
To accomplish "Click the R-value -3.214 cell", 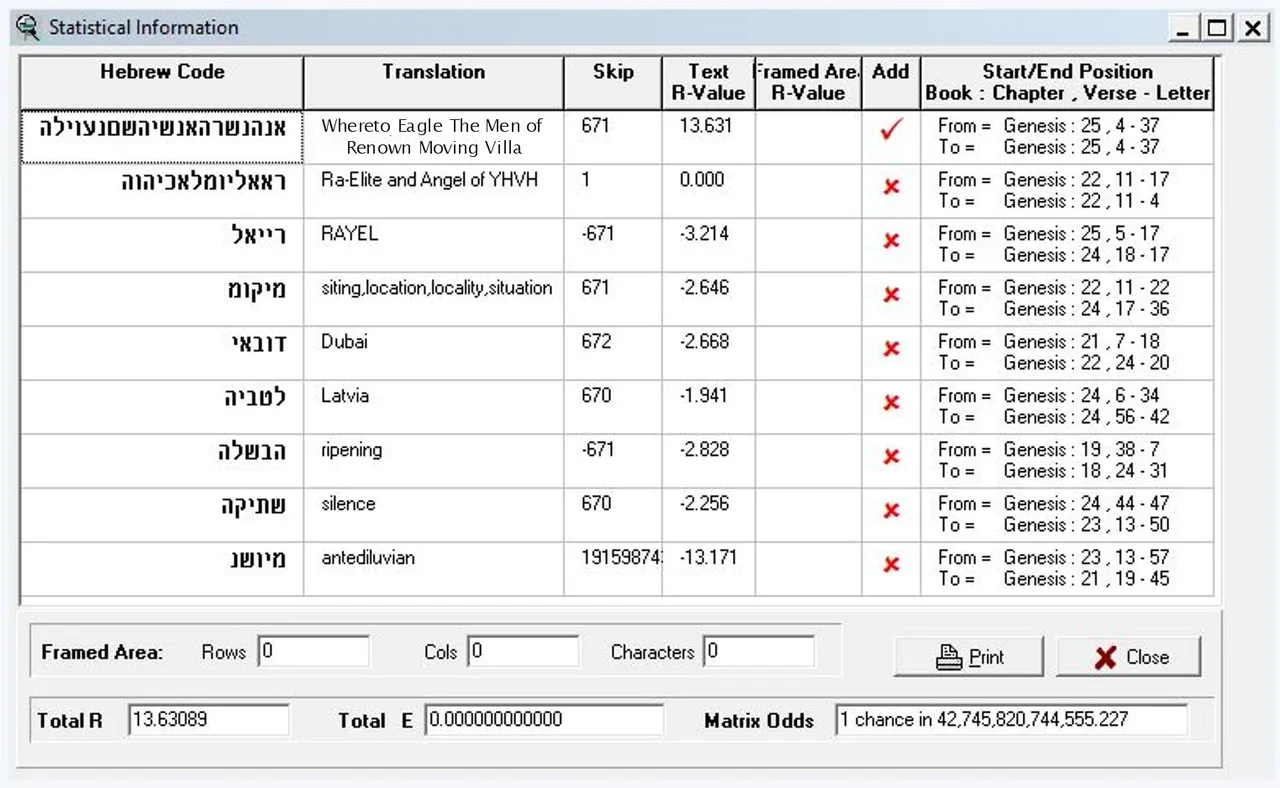I will [708, 245].
